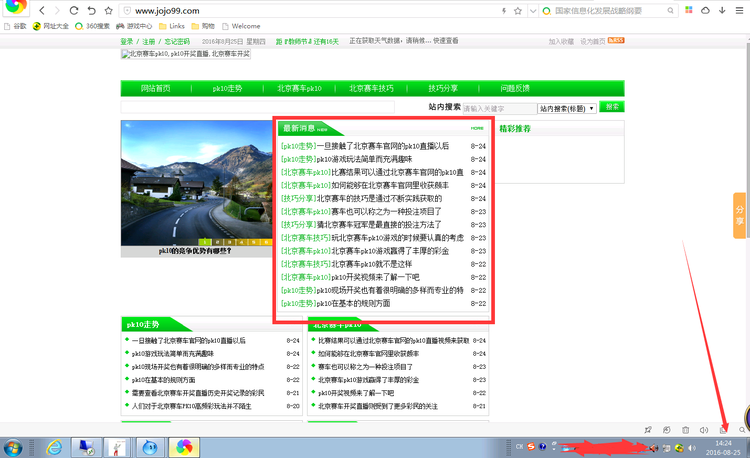The height and width of the screenshot is (458, 750).
Task: Open the Welcome bookmark
Action: pos(241,26)
